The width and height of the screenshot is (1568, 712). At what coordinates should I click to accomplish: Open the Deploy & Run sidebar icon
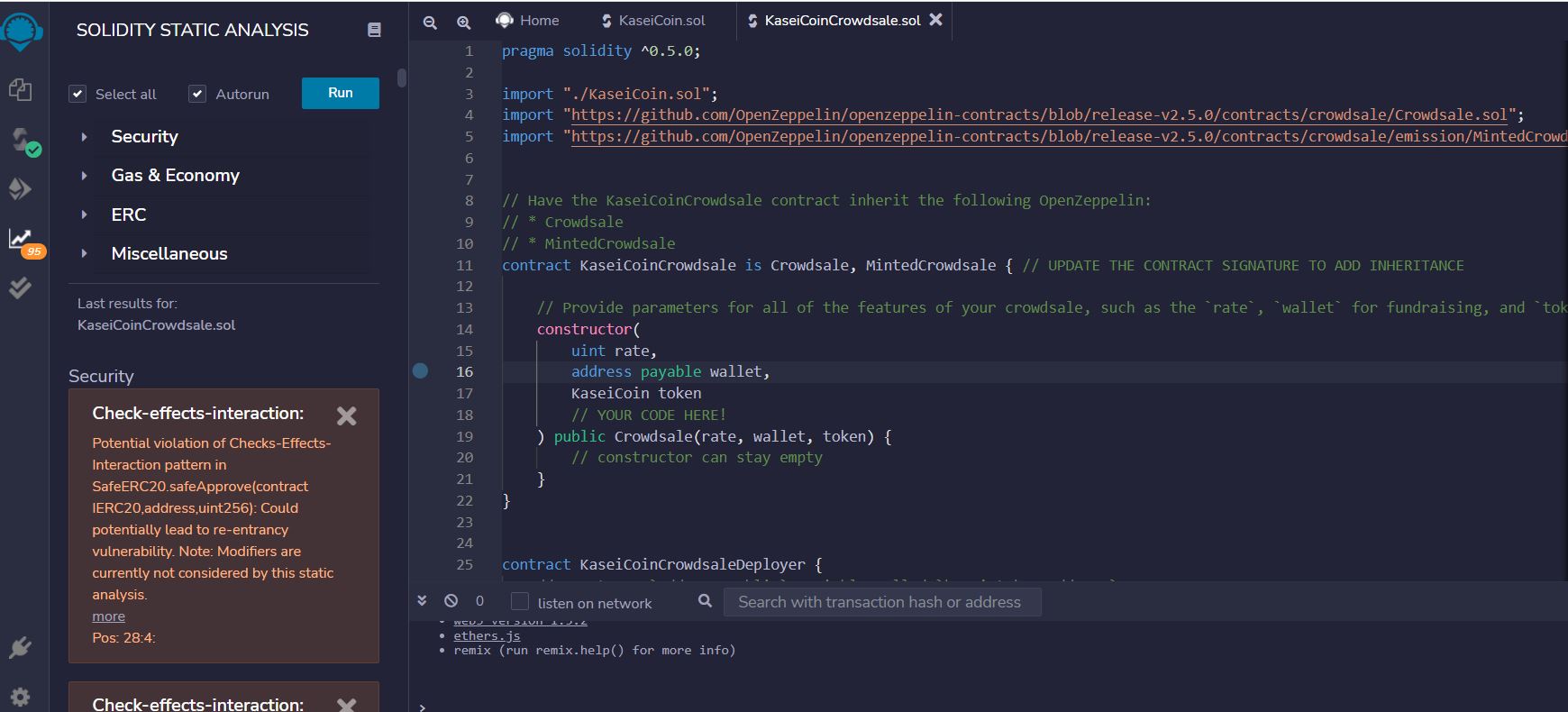[x=20, y=188]
